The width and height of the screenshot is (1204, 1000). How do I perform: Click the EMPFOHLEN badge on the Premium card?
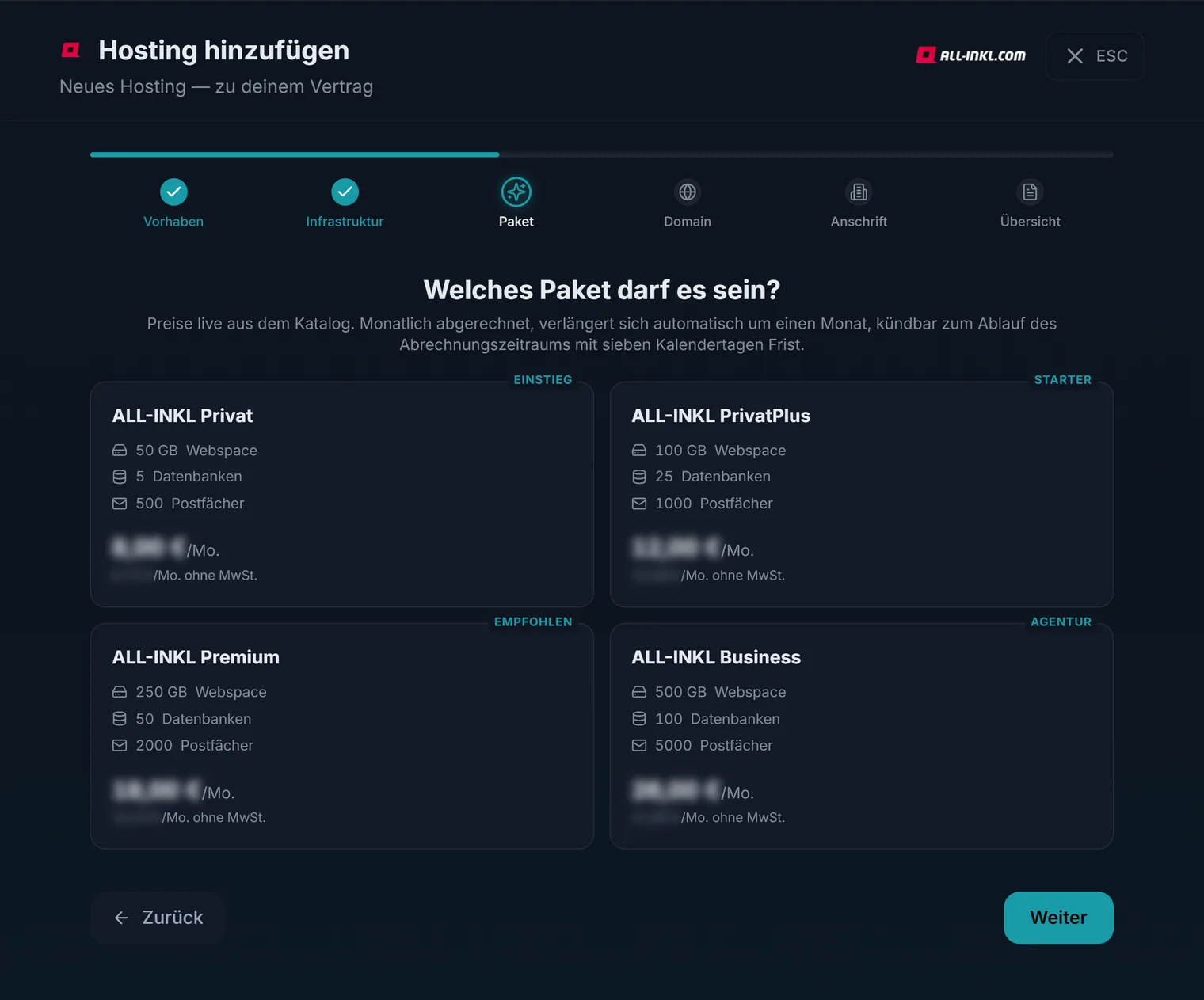point(533,622)
